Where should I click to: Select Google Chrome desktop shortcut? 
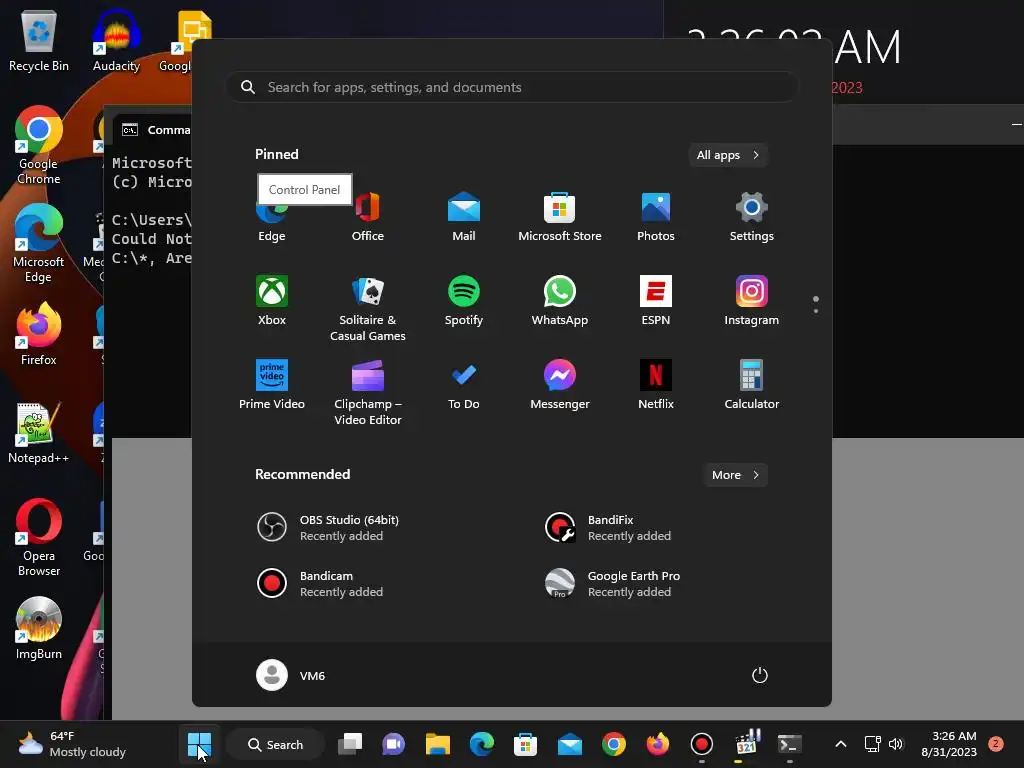[39, 145]
